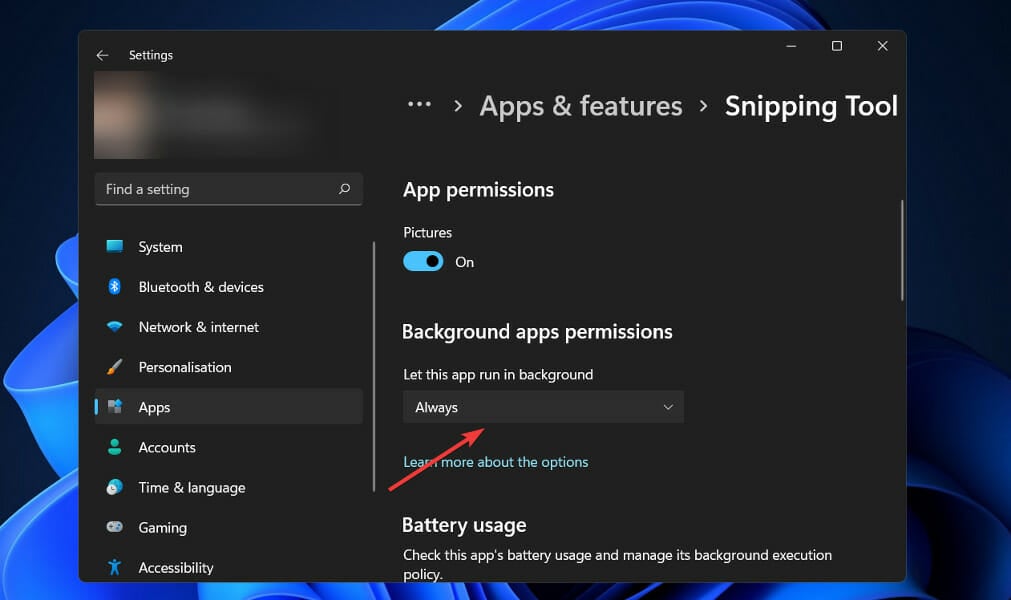Click the Find a setting search box

coord(228,189)
